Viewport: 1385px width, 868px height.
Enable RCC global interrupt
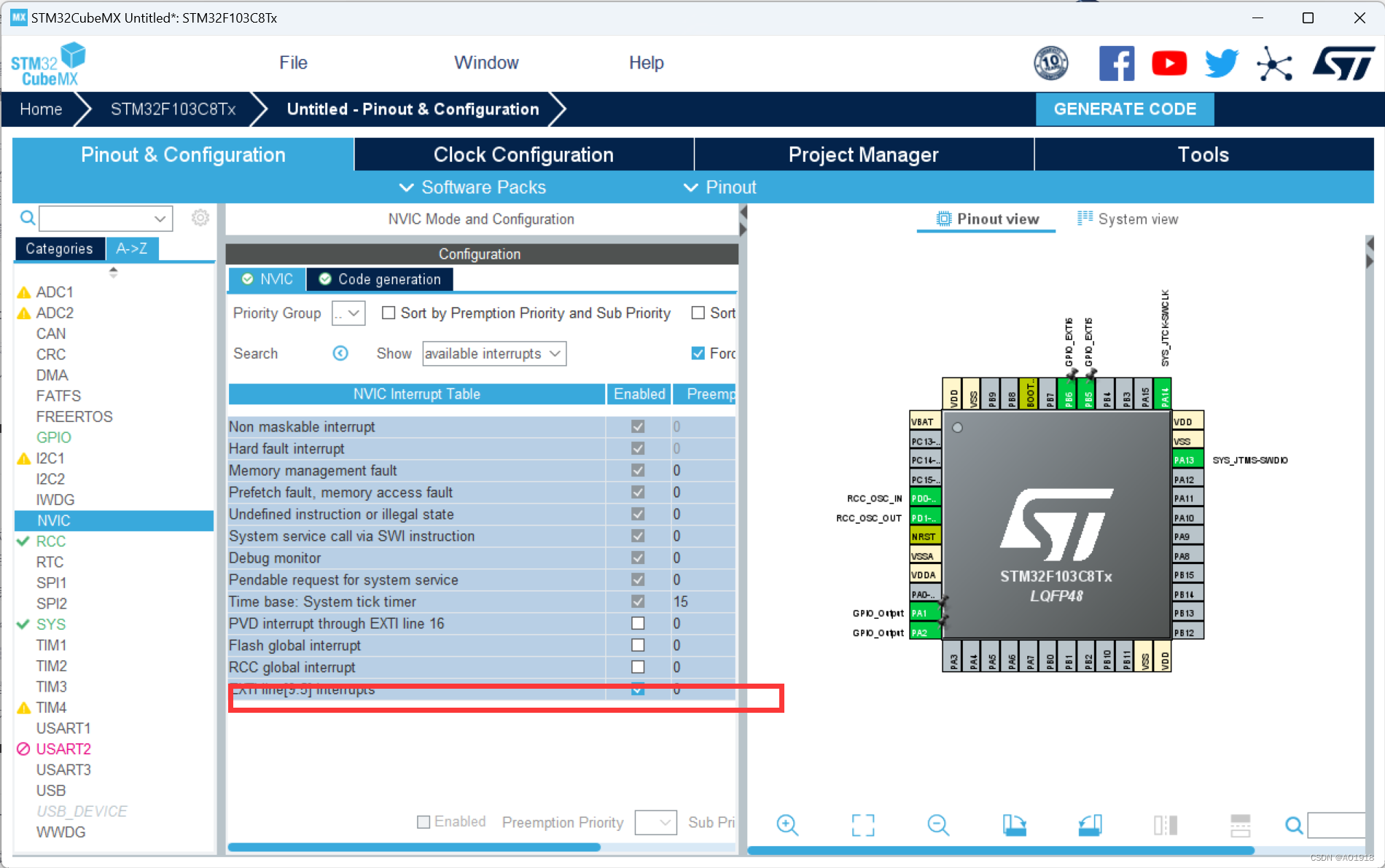(638, 667)
